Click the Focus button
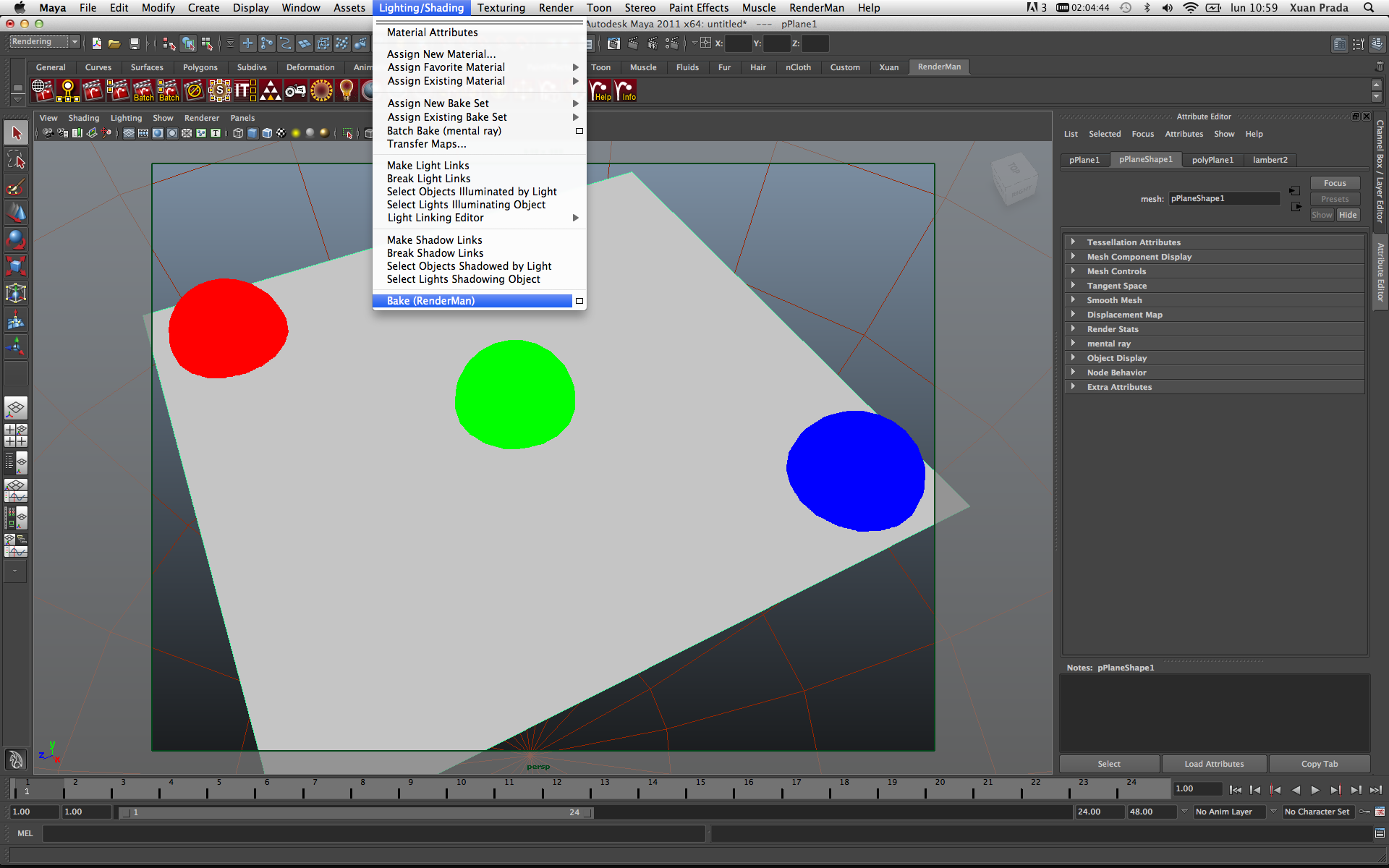Screen dimensions: 1389x868 tap(1335, 183)
